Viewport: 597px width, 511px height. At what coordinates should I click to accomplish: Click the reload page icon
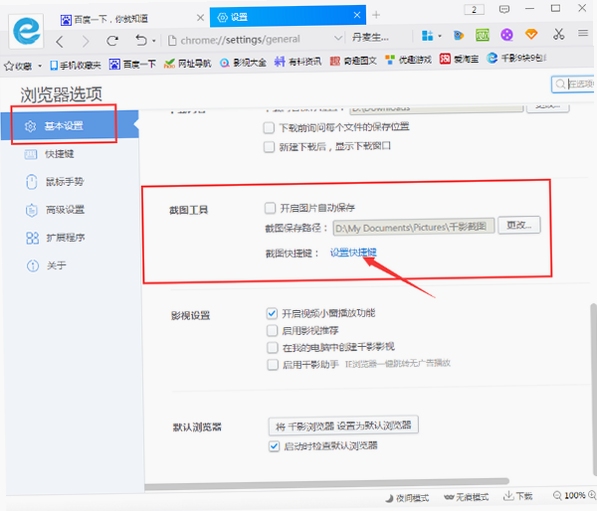pyautogui.click(x=112, y=40)
